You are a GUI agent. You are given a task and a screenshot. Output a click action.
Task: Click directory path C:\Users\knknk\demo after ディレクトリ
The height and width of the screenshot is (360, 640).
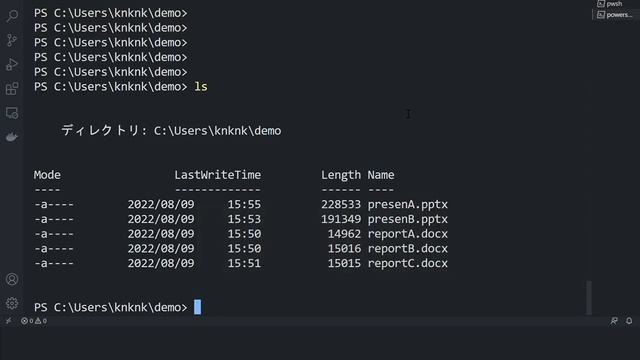pyautogui.click(x=218, y=131)
